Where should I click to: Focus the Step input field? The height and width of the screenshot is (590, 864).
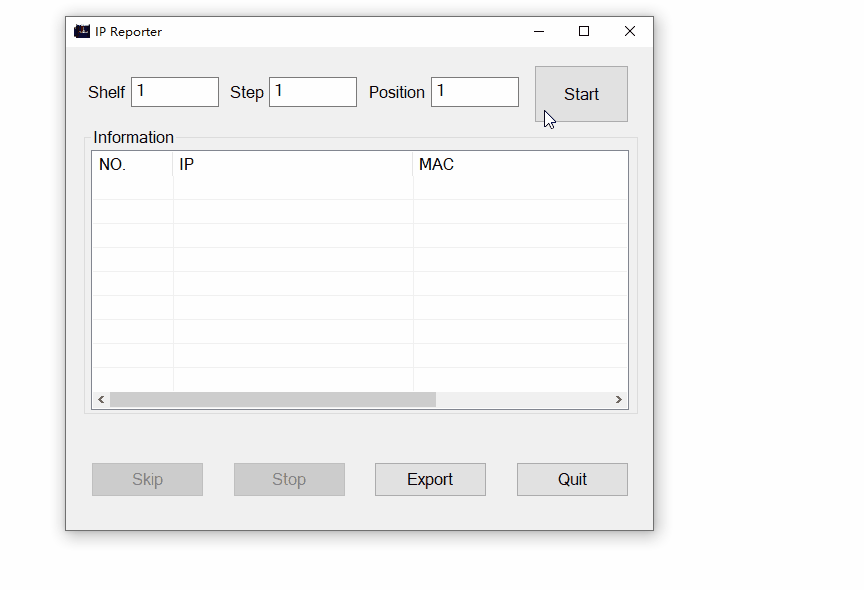[312, 92]
